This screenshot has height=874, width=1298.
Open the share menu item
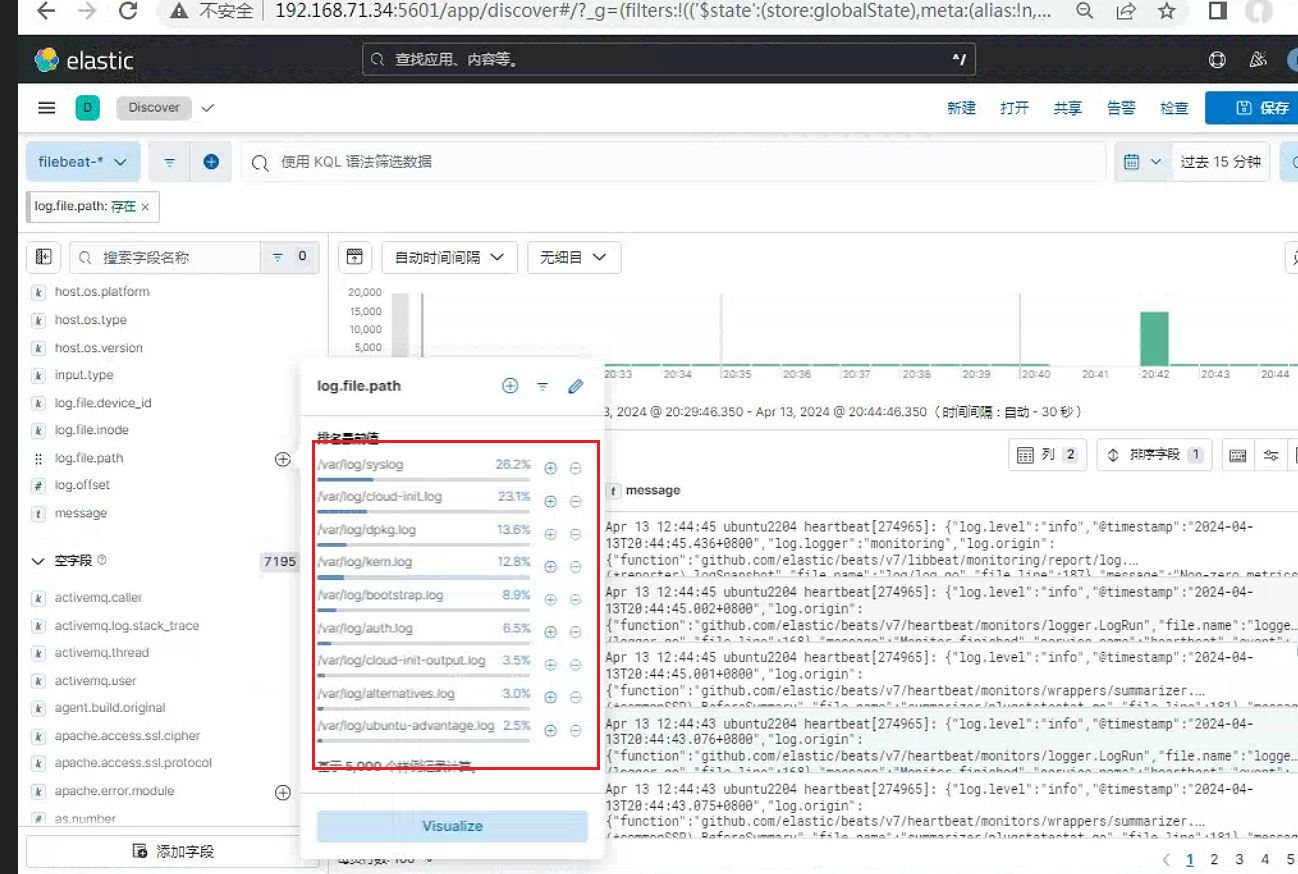(1067, 108)
